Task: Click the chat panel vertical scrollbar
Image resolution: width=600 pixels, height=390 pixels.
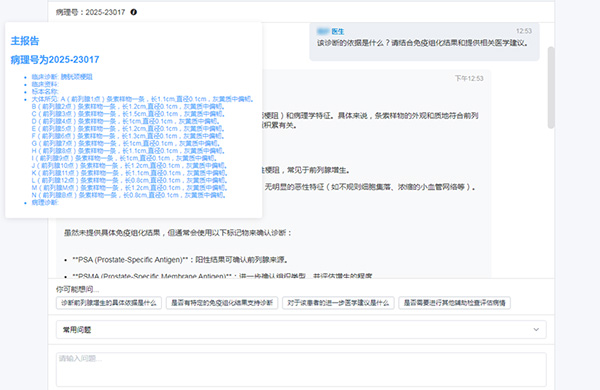Action: (x=551, y=88)
